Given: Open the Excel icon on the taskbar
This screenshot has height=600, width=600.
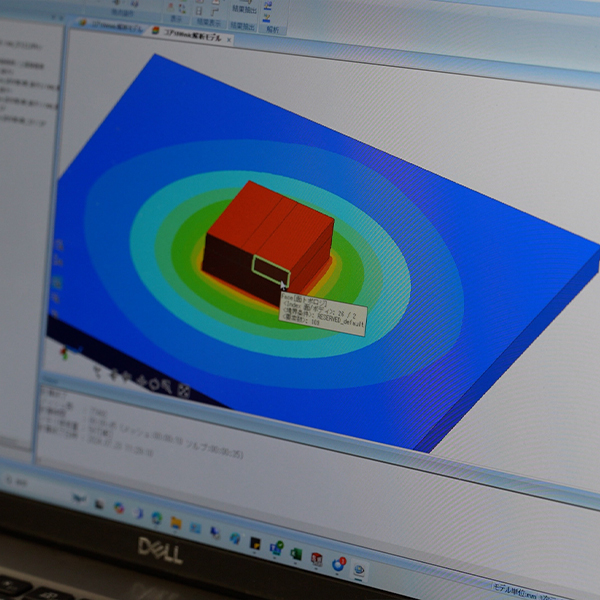Looking at the screenshot, I should (296, 554).
